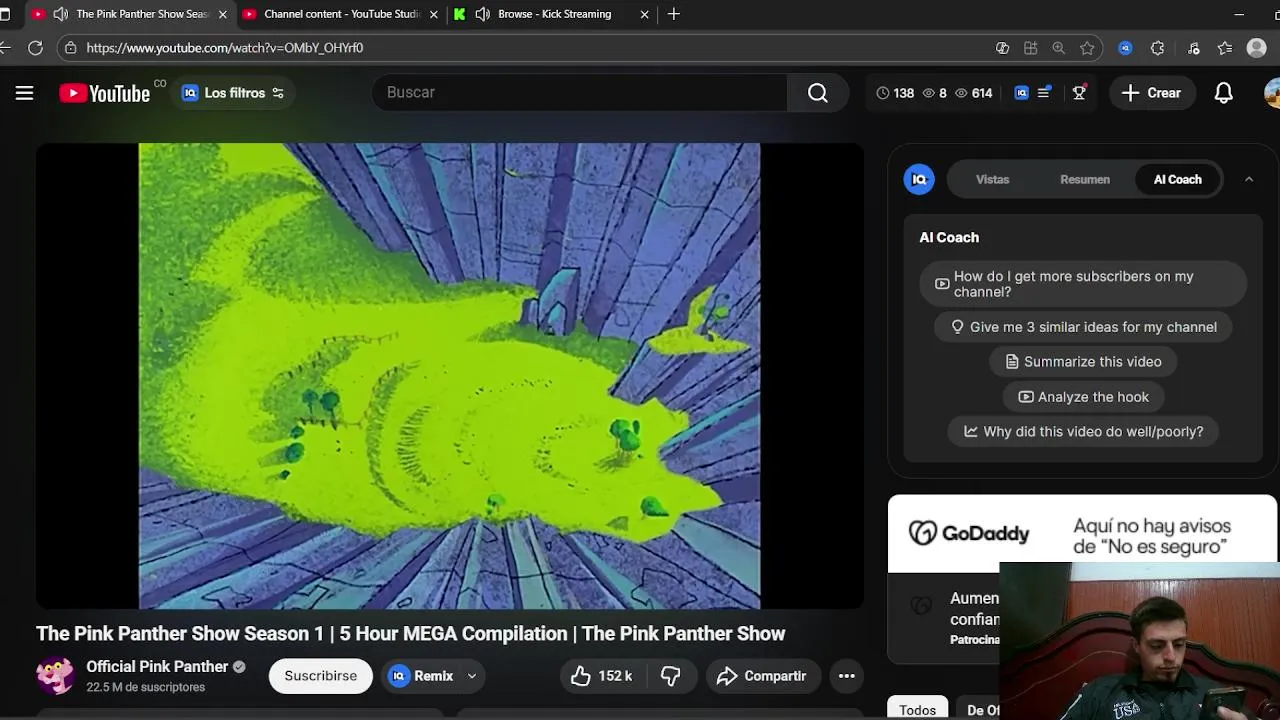
Task: Mute the Kick Streaming tab via speaker icon
Action: coord(482,14)
